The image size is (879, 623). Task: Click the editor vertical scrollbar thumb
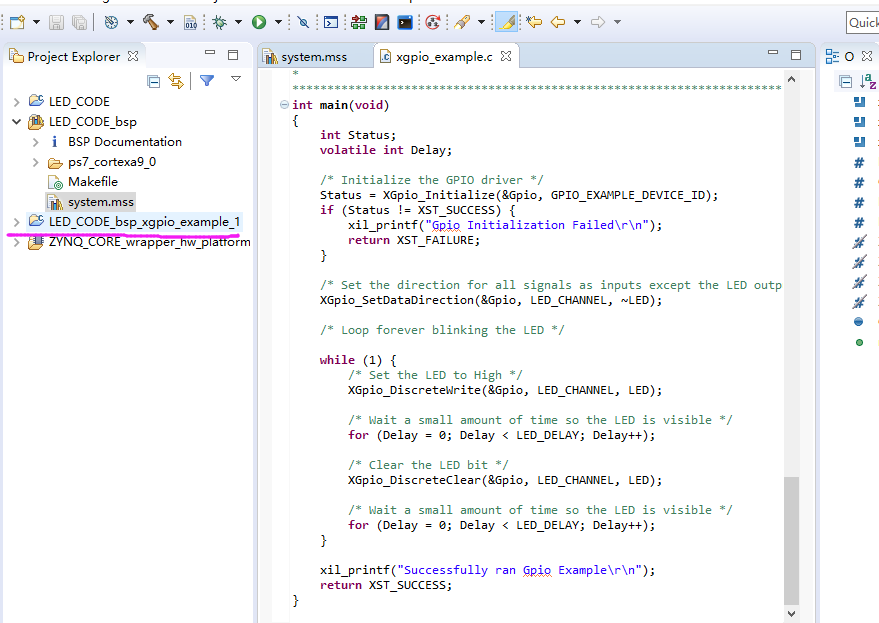tap(791, 539)
